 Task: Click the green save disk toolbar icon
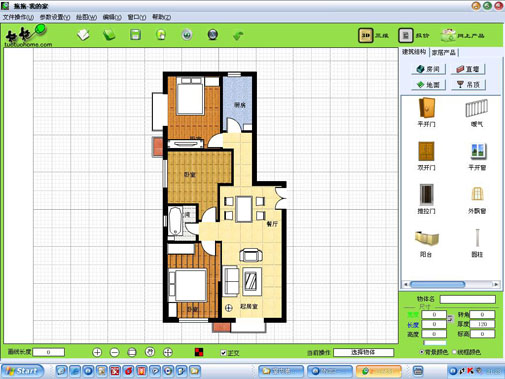[x=135, y=35]
